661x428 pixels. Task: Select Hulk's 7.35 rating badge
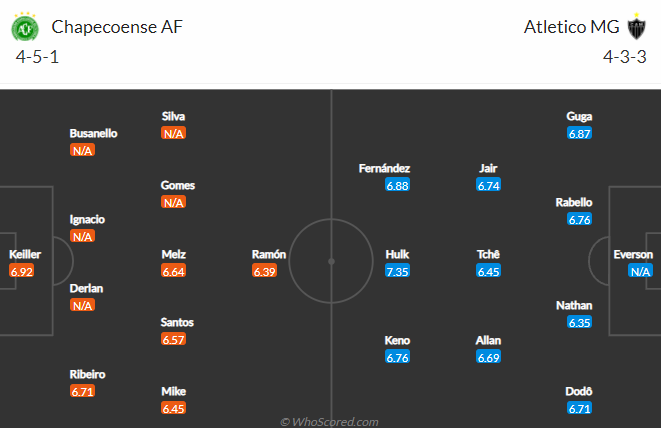click(397, 271)
